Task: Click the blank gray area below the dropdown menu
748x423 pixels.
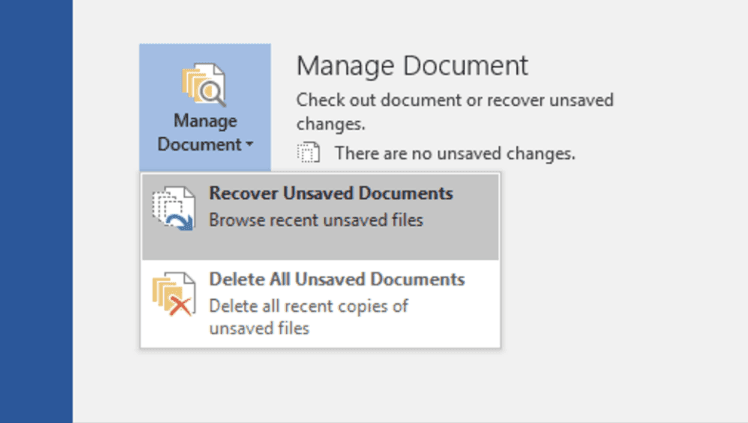Action: tap(320, 384)
